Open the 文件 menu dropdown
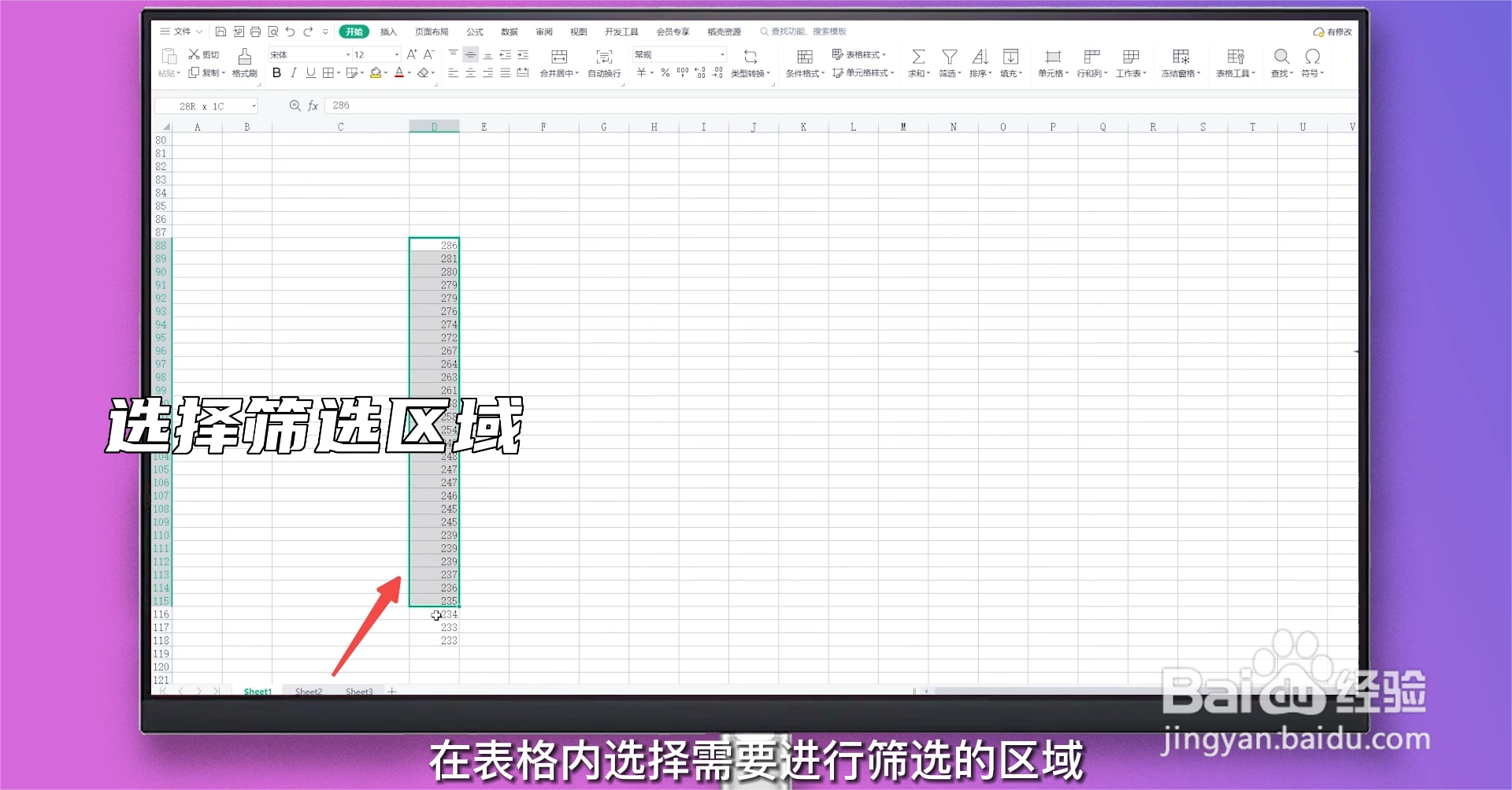 pyautogui.click(x=182, y=32)
